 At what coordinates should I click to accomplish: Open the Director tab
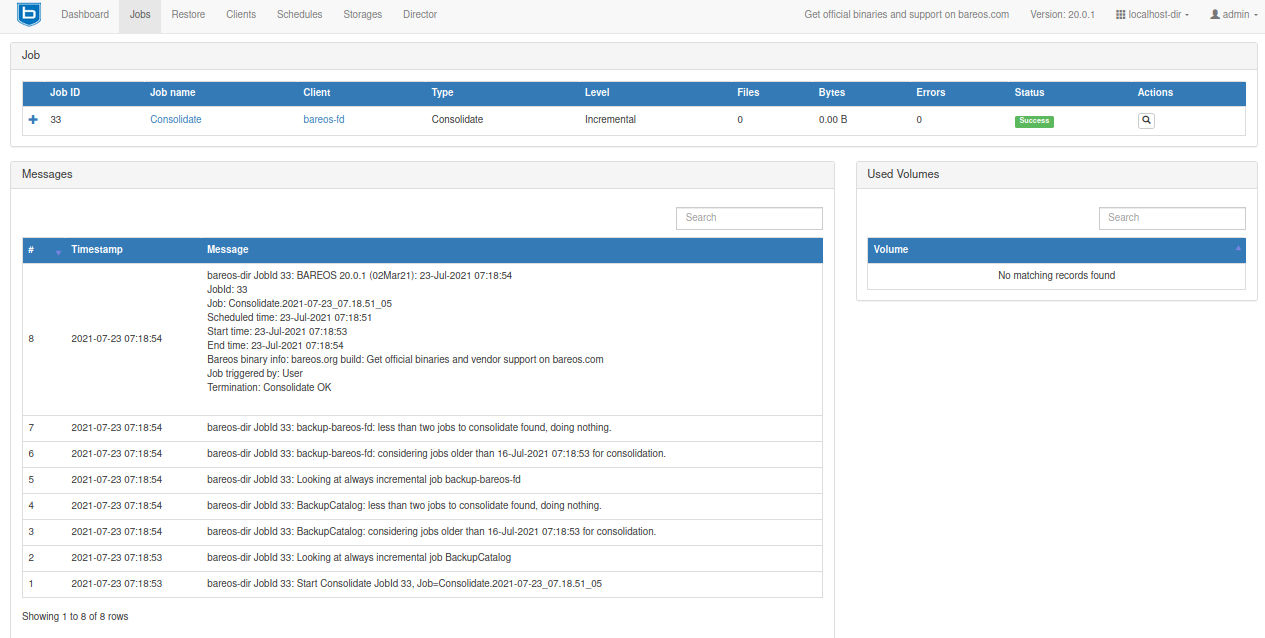click(x=420, y=15)
